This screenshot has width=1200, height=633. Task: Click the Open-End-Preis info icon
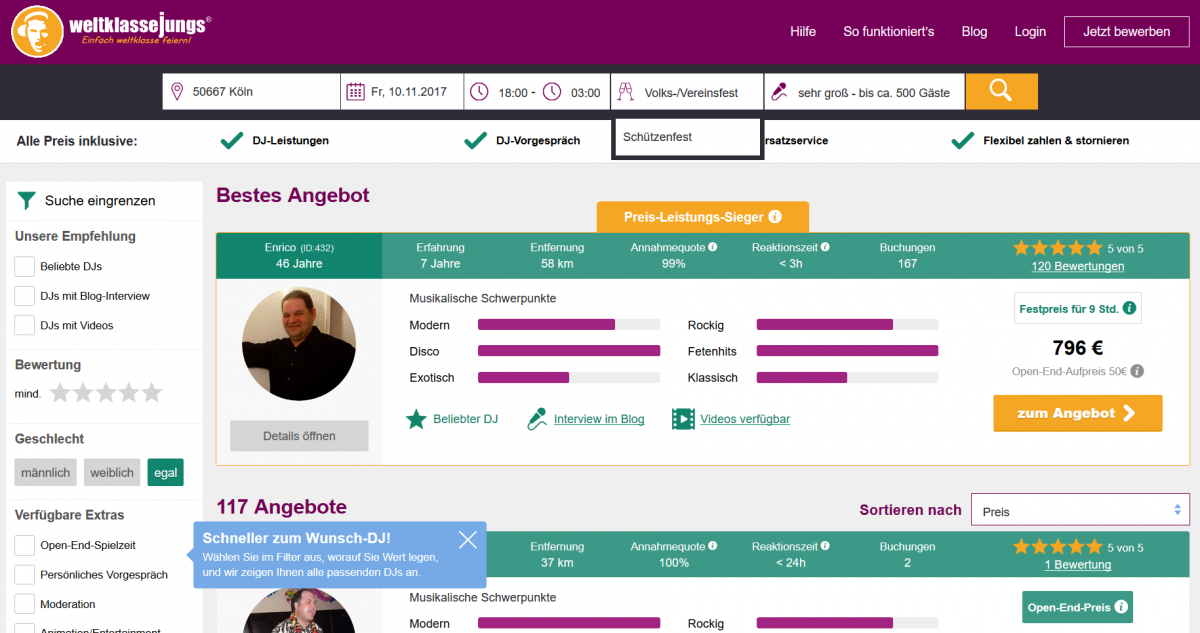[1121, 607]
